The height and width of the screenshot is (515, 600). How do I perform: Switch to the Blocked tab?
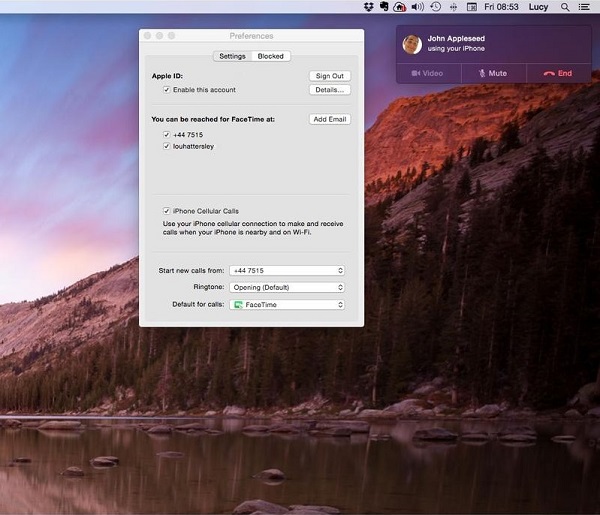pyautogui.click(x=271, y=56)
